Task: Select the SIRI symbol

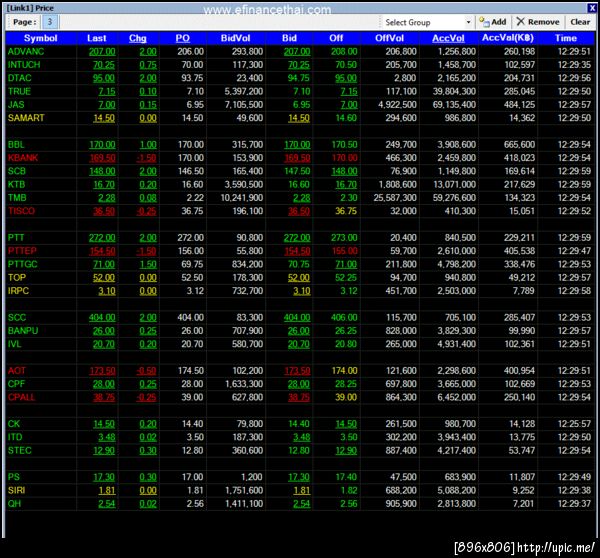Action: [x=16, y=491]
